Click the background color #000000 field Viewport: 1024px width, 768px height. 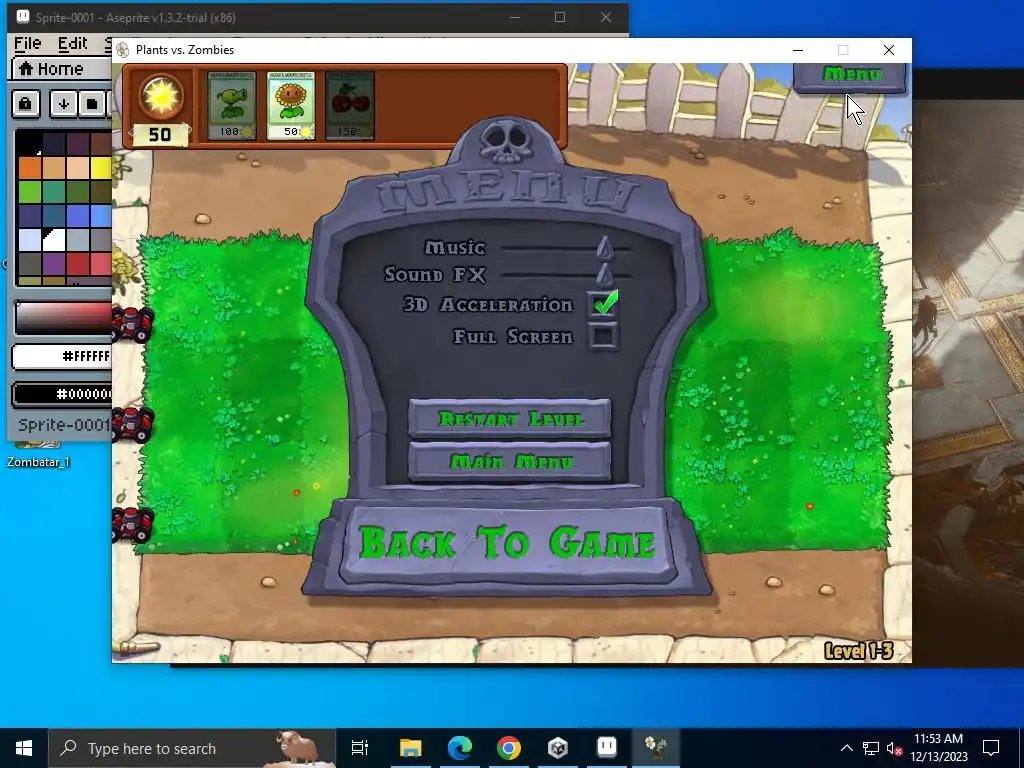(x=62, y=394)
